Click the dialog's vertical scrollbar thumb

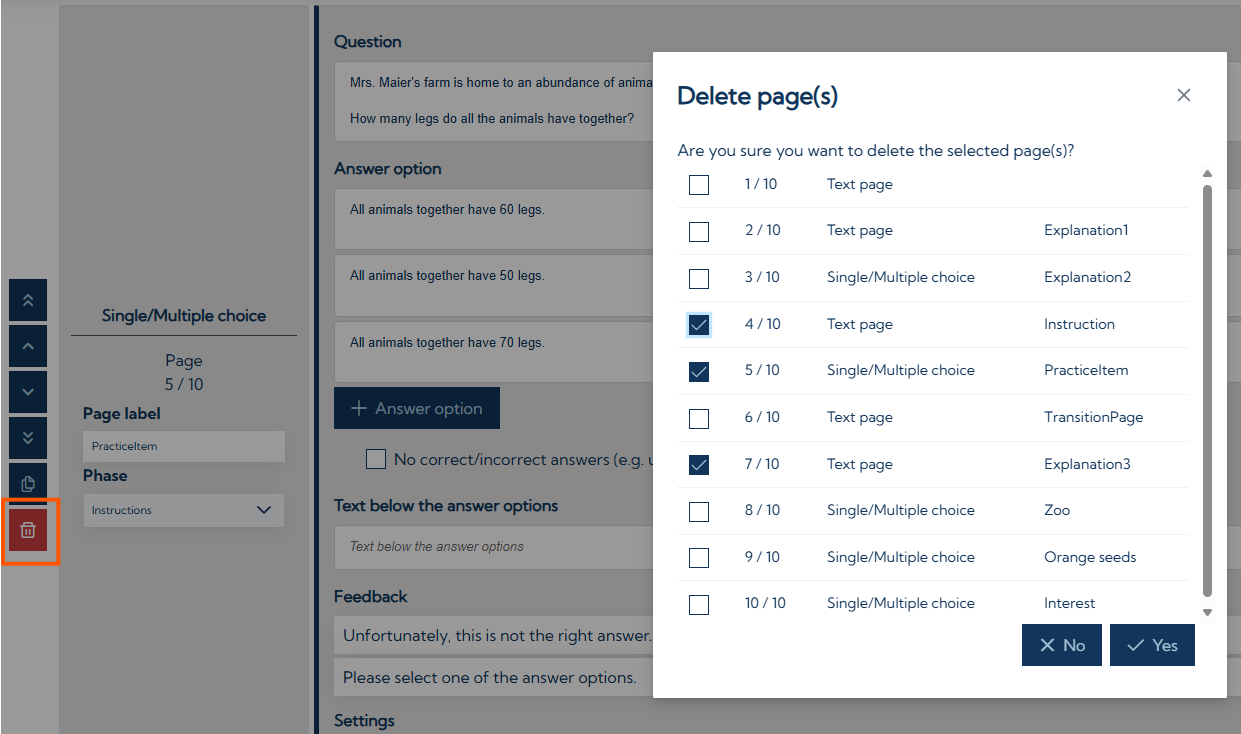tap(1207, 390)
